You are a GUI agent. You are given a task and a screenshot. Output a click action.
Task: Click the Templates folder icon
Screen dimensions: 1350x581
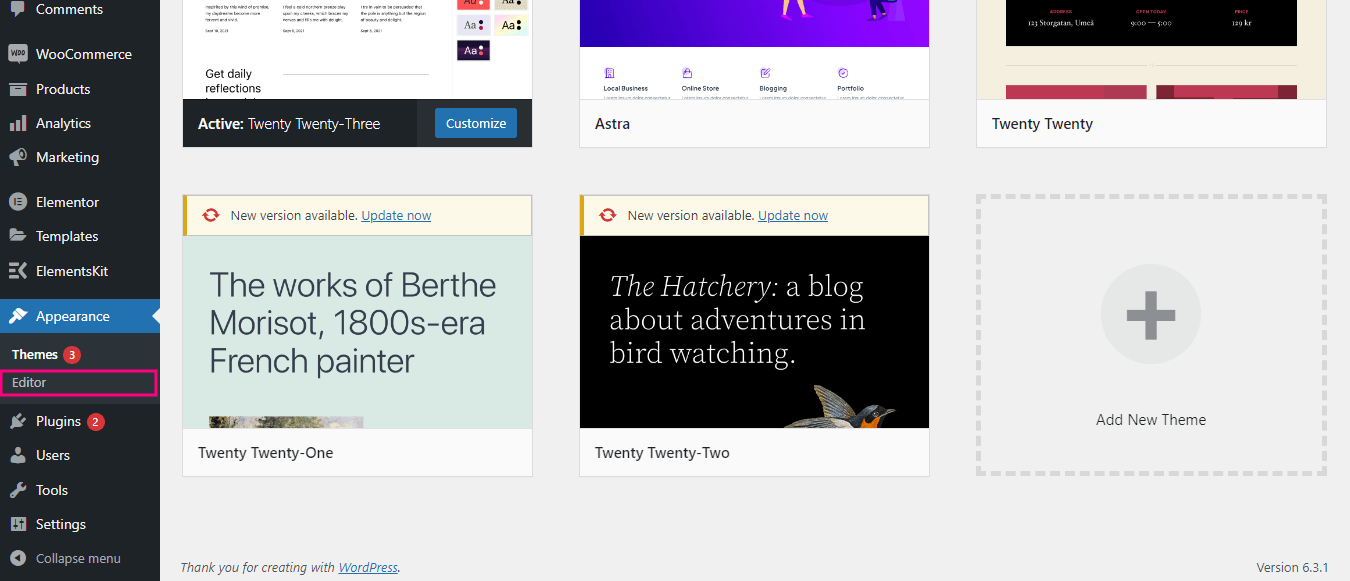tap(18, 236)
